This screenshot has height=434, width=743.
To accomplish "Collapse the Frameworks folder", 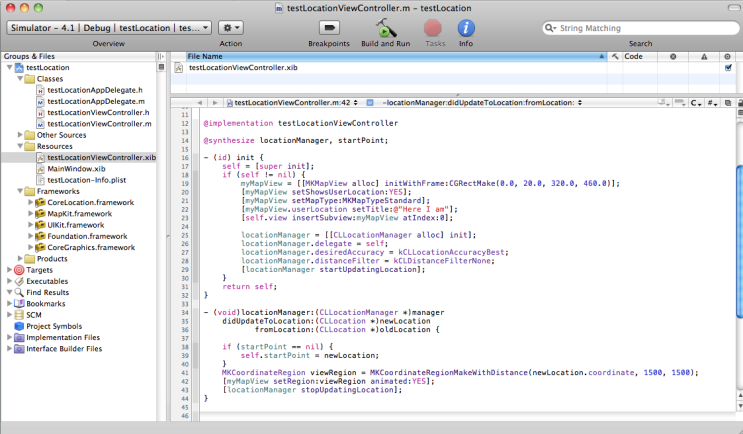I will click(x=20, y=191).
